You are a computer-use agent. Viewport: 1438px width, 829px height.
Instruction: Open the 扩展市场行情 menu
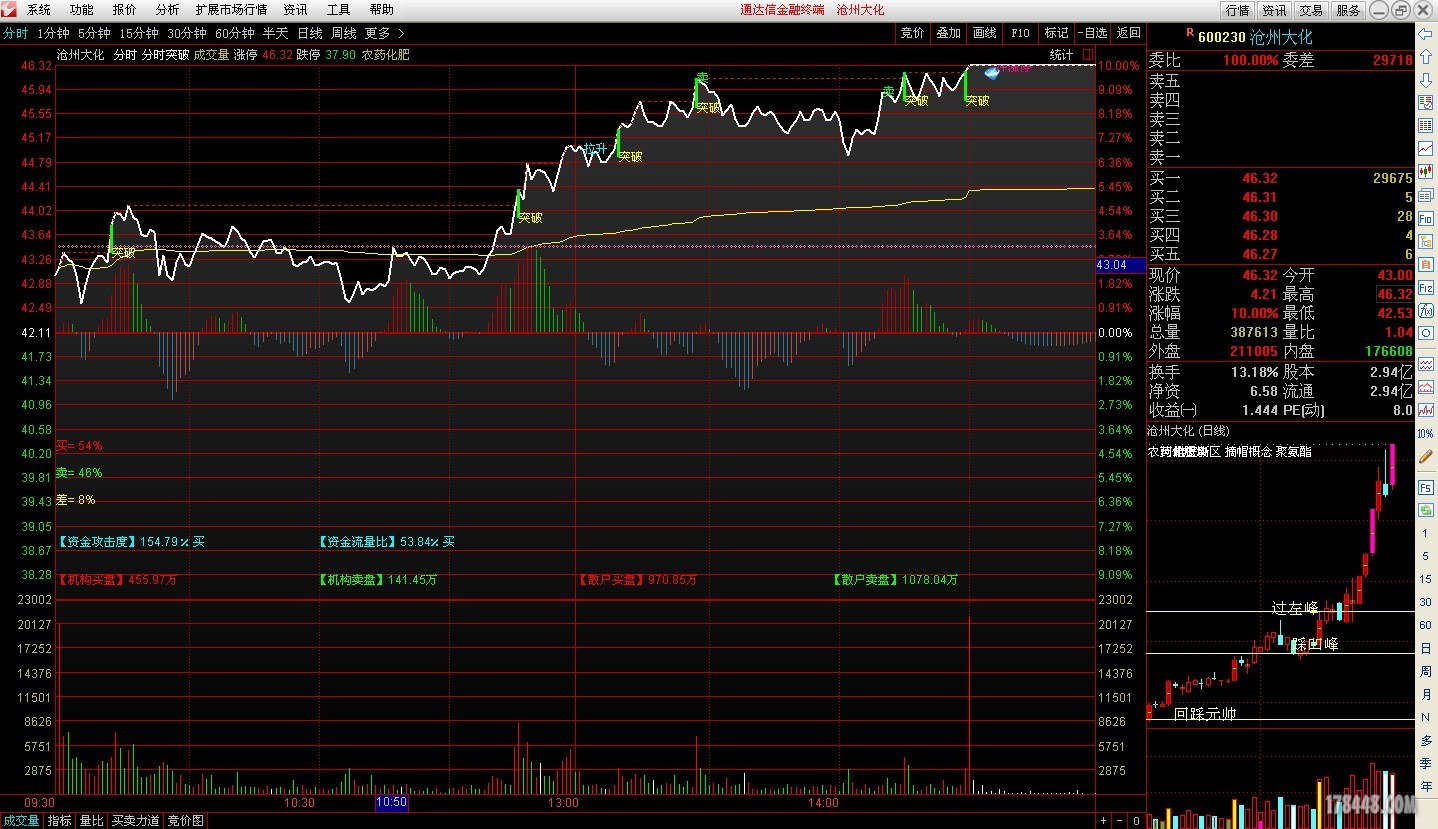point(231,10)
